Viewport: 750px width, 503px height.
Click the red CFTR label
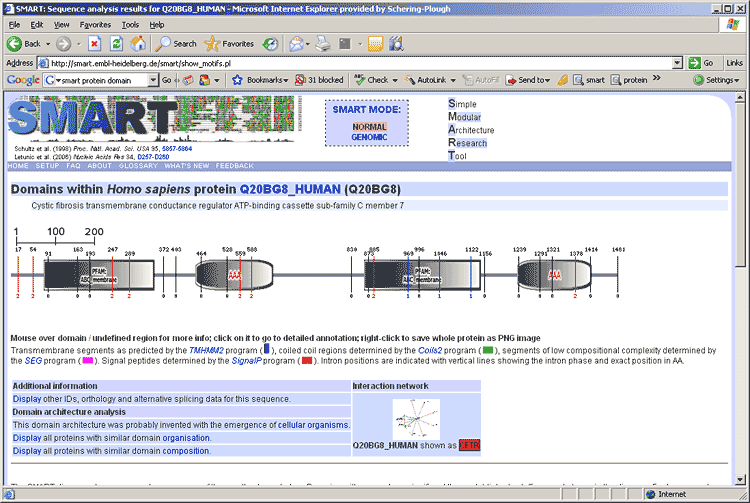470,445
